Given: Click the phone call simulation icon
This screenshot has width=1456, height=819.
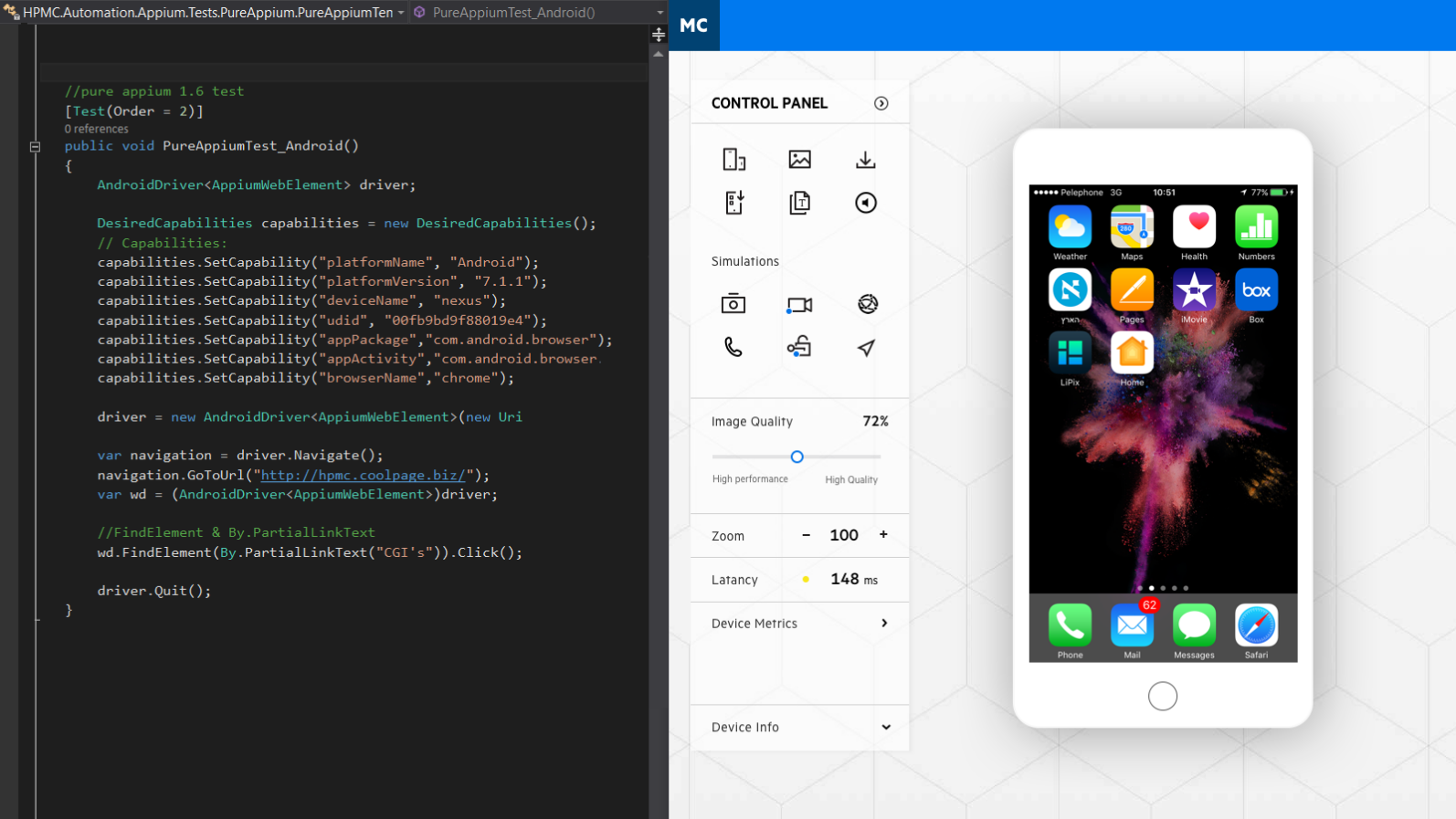Looking at the screenshot, I should click(733, 347).
